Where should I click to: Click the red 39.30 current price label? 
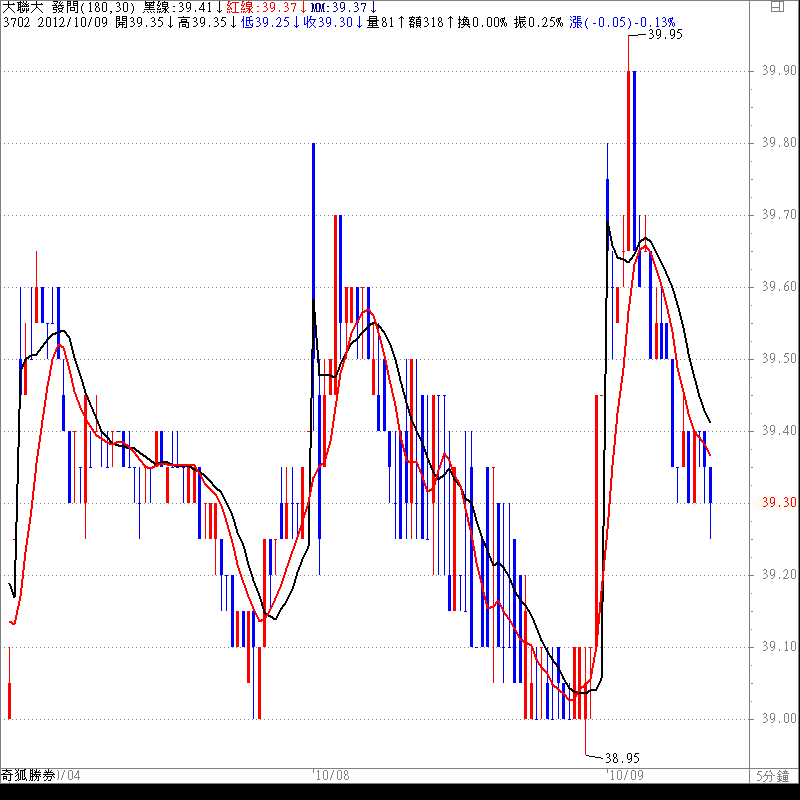coord(779,503)
